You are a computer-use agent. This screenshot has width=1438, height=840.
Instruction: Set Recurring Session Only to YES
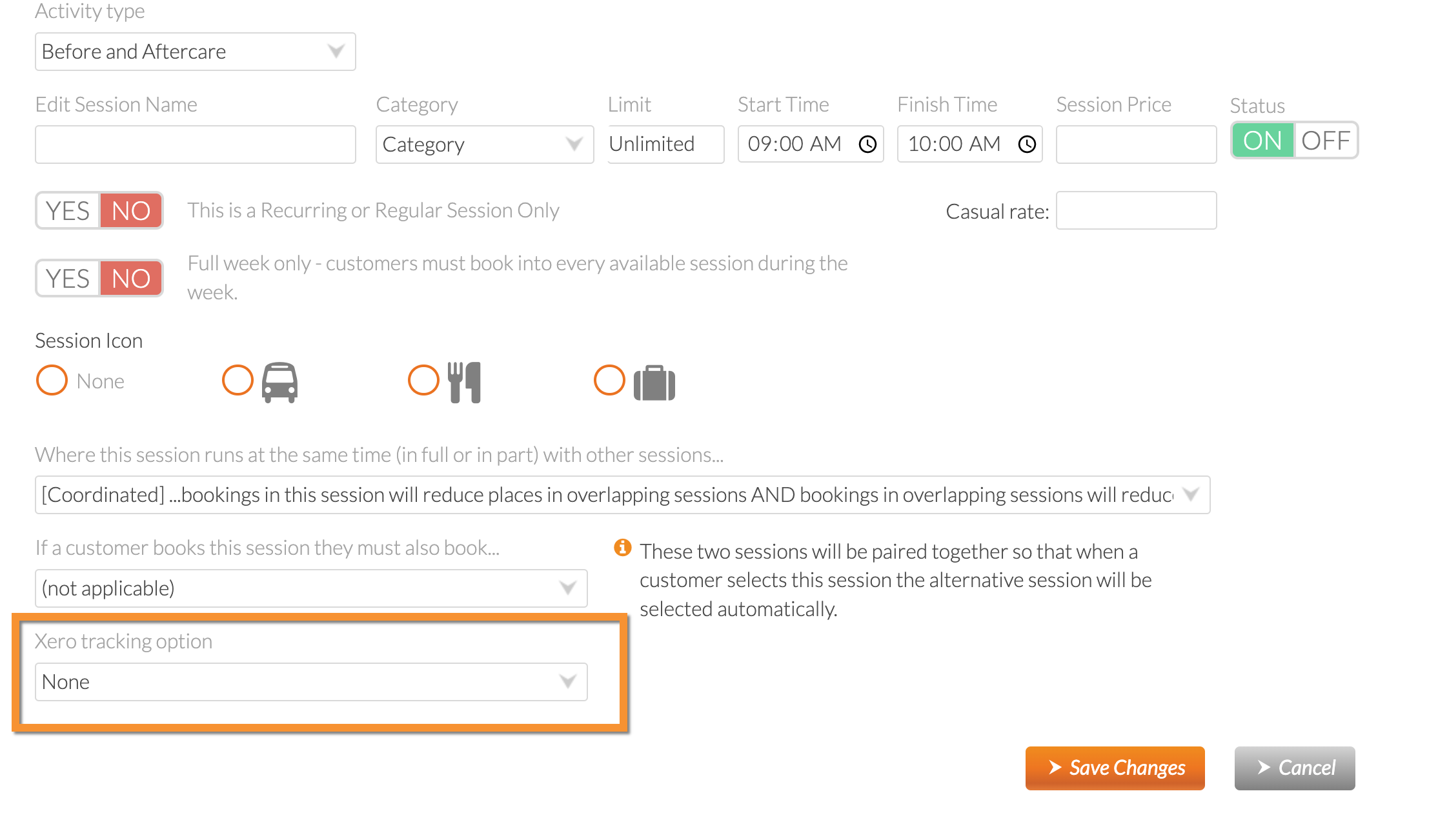click(68, 211)
